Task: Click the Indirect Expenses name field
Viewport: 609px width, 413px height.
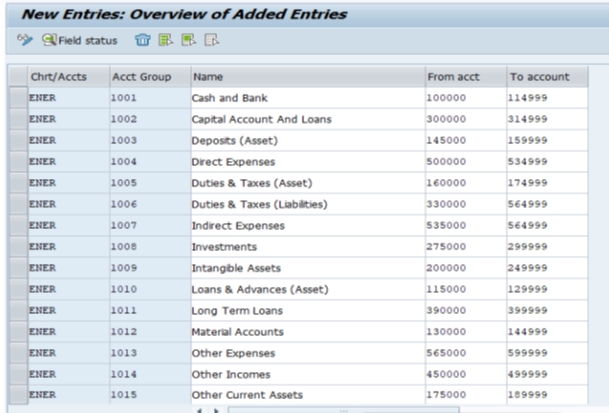Action: point(308,225)
